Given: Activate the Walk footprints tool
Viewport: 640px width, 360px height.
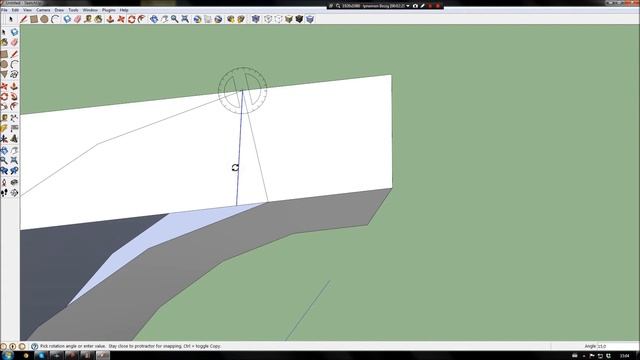Looking at the screenshot, I should click(x=4, y=193).
